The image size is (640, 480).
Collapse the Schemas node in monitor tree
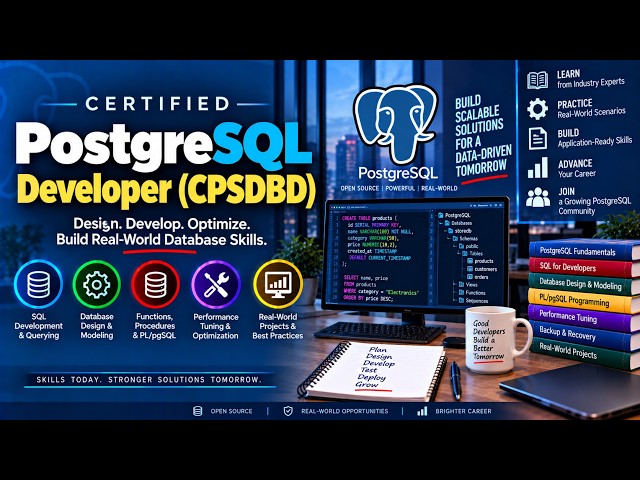449,238
